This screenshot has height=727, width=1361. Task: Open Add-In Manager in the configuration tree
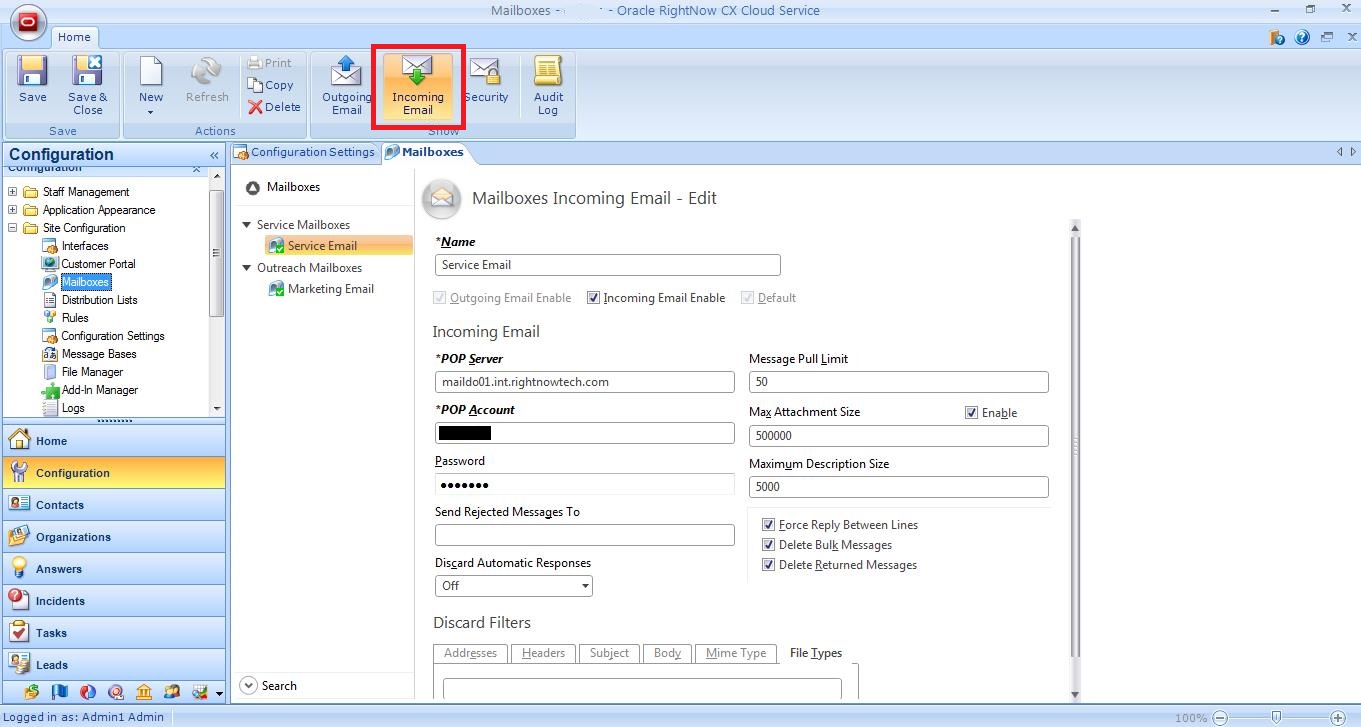(99, 390)
